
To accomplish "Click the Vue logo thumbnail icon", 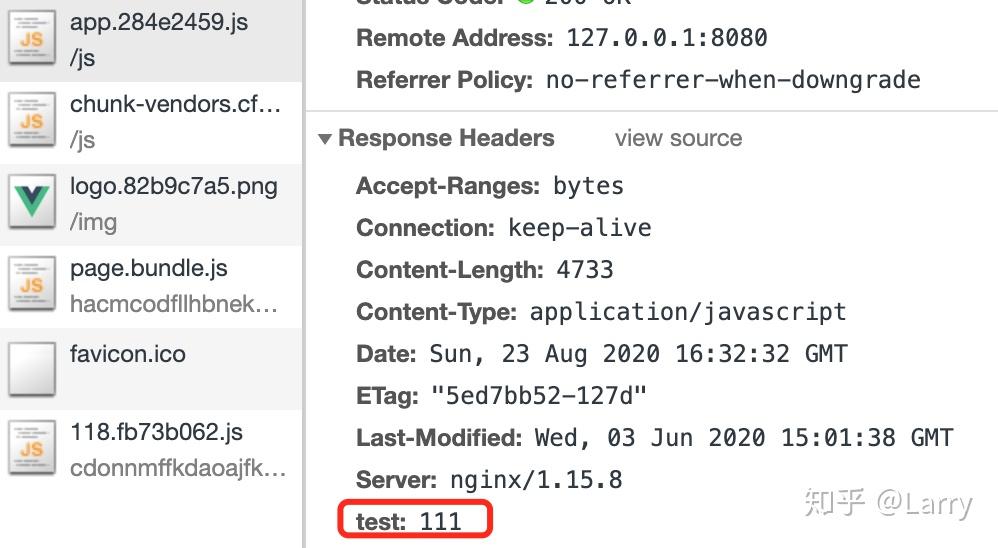I will (32, 204).
